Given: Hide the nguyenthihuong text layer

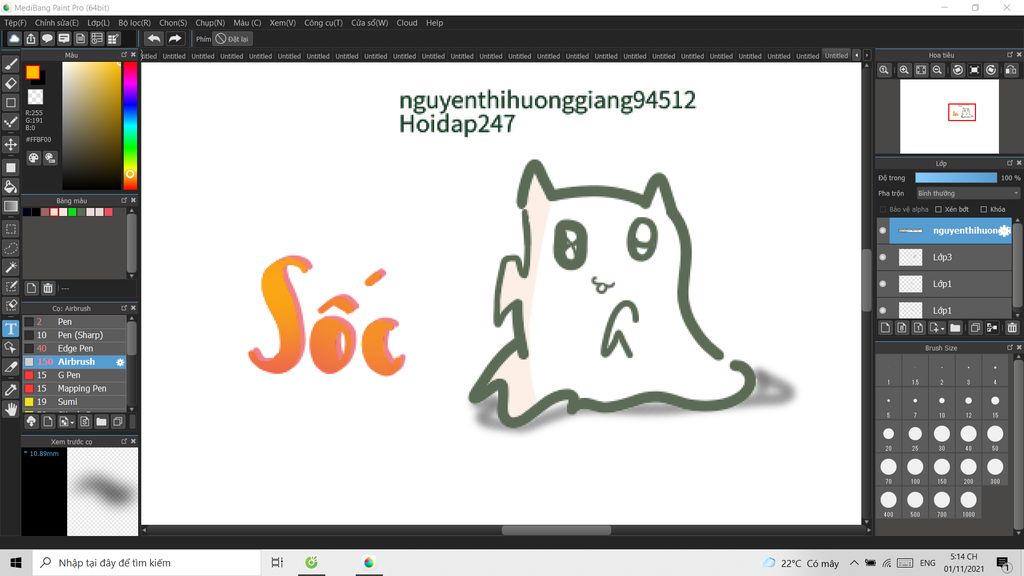Looking at the screenshot, I should [x=883, y=231].
